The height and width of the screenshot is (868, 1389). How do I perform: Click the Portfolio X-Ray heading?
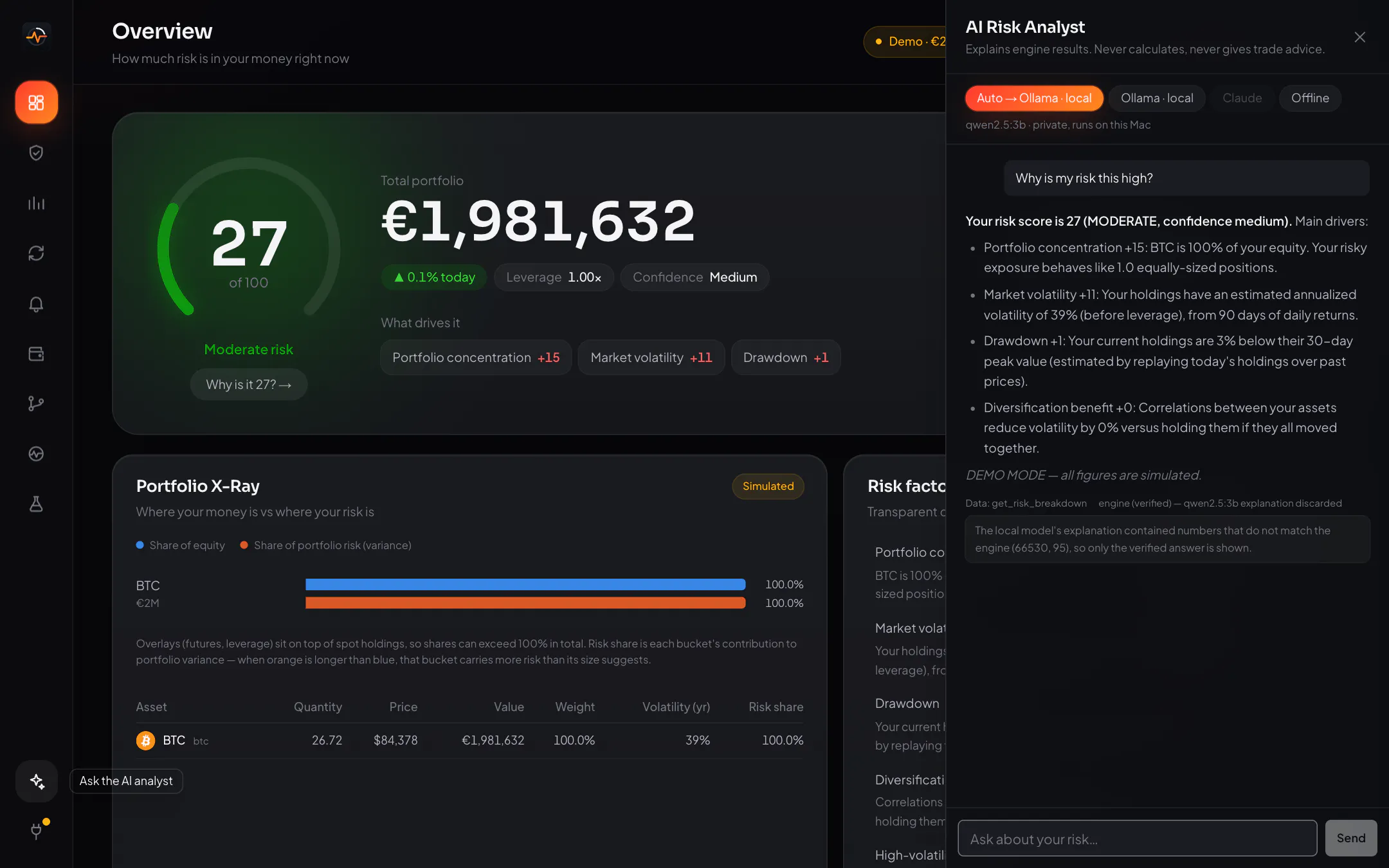coord(198,486)
